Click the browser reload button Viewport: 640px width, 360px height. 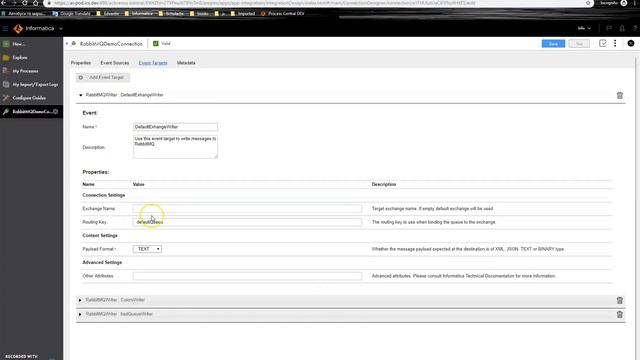click(25, 3)
